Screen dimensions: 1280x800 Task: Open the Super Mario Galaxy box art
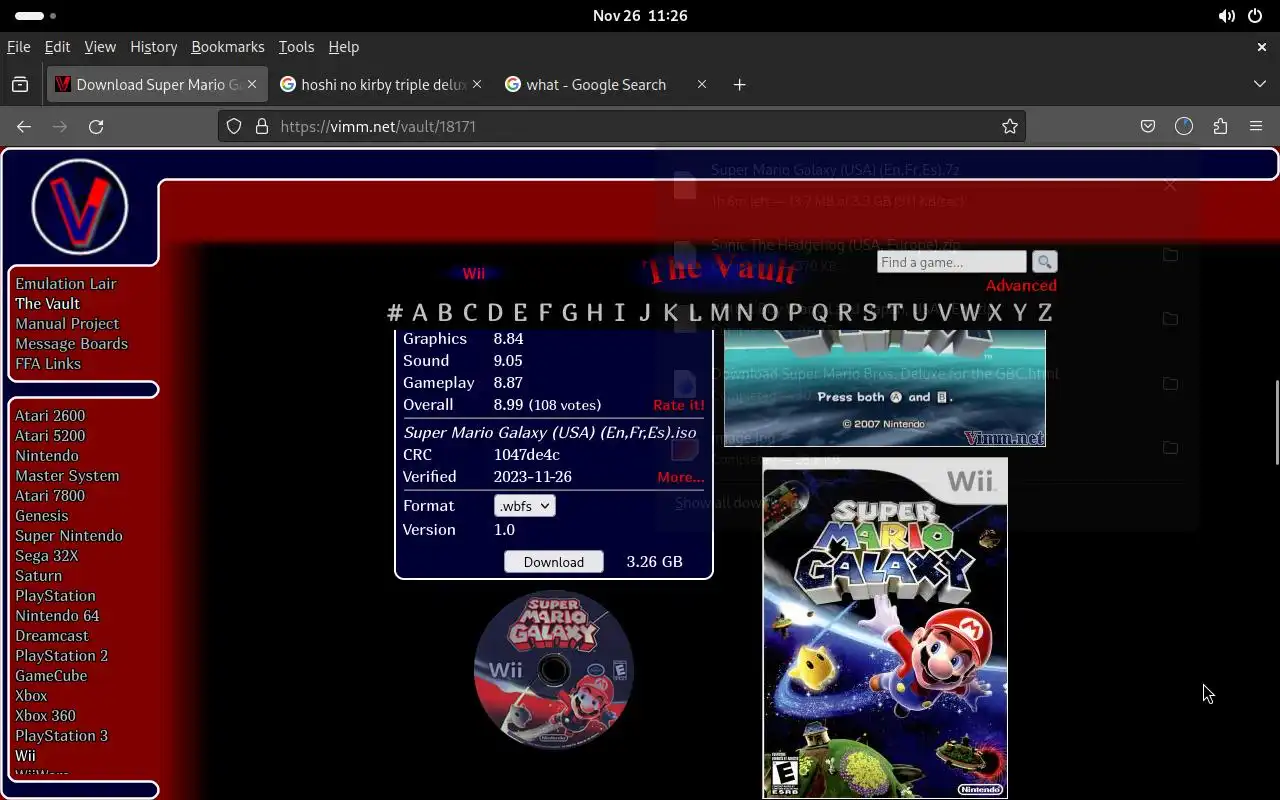coord(885,628)
